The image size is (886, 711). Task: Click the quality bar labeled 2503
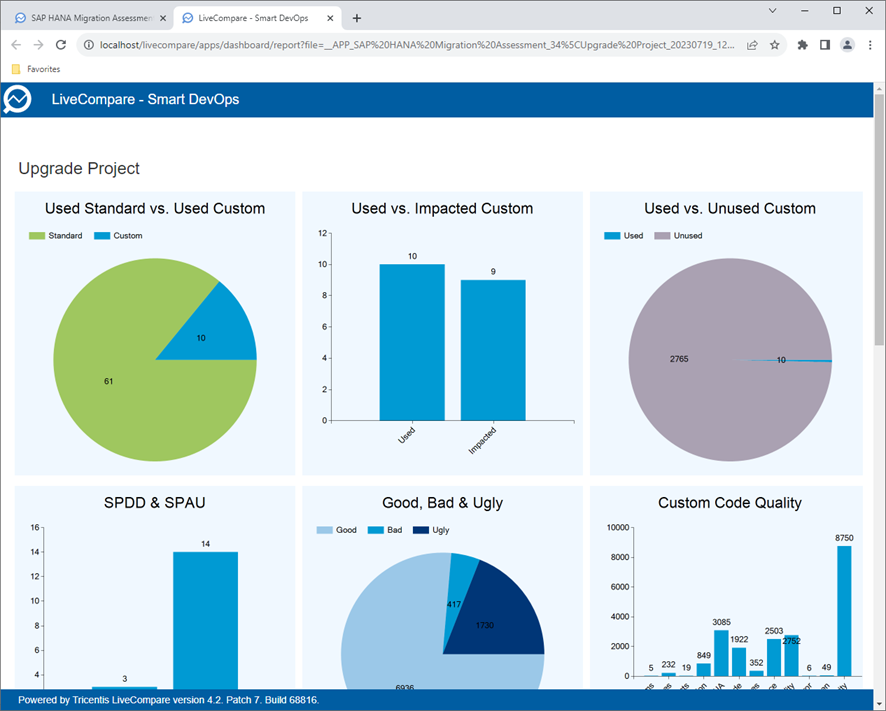click(774, 657)
